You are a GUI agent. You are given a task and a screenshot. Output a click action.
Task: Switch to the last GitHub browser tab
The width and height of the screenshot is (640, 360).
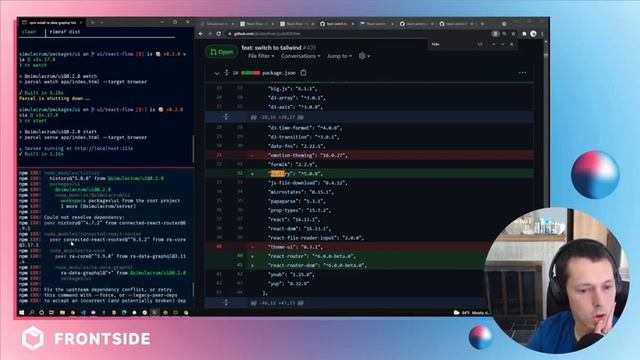456,24
